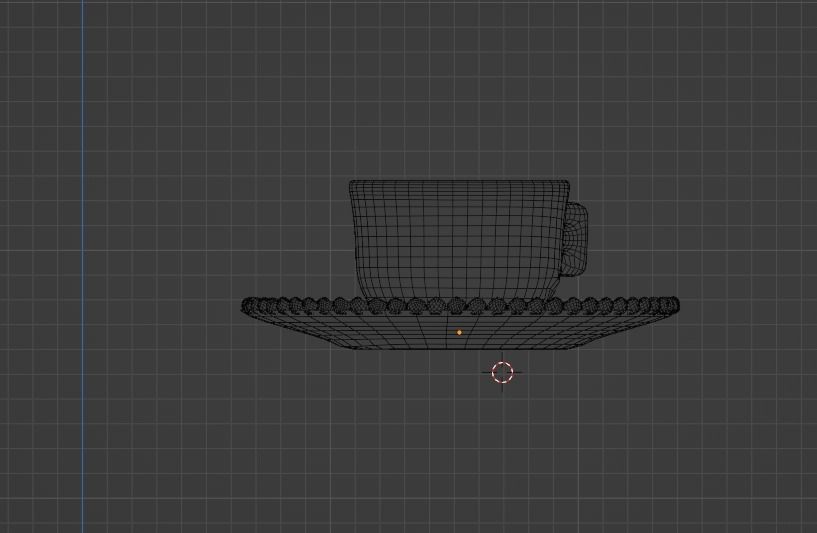The image size is (817, 533).
Task: Select the orange object origin point
Action: tap(459, 332)
